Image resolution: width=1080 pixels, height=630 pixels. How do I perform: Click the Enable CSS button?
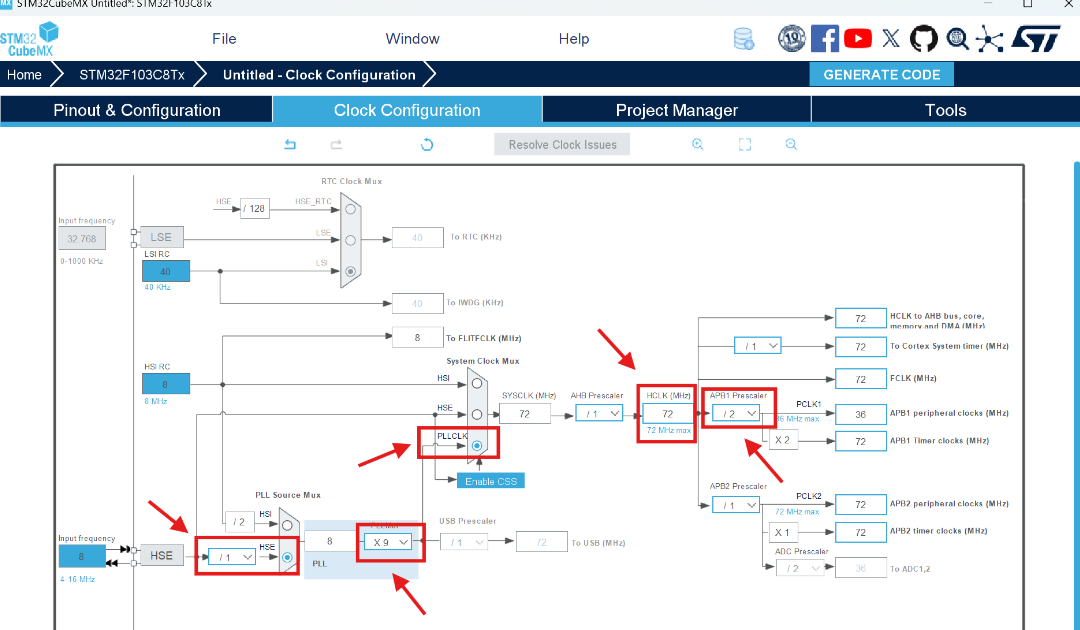490,481
